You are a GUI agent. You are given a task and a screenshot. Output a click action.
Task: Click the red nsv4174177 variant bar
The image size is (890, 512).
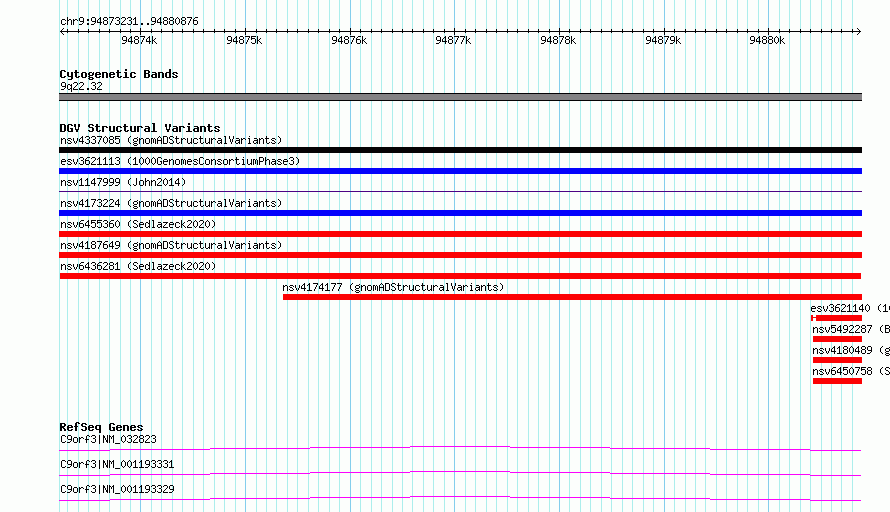coord(572,297)
